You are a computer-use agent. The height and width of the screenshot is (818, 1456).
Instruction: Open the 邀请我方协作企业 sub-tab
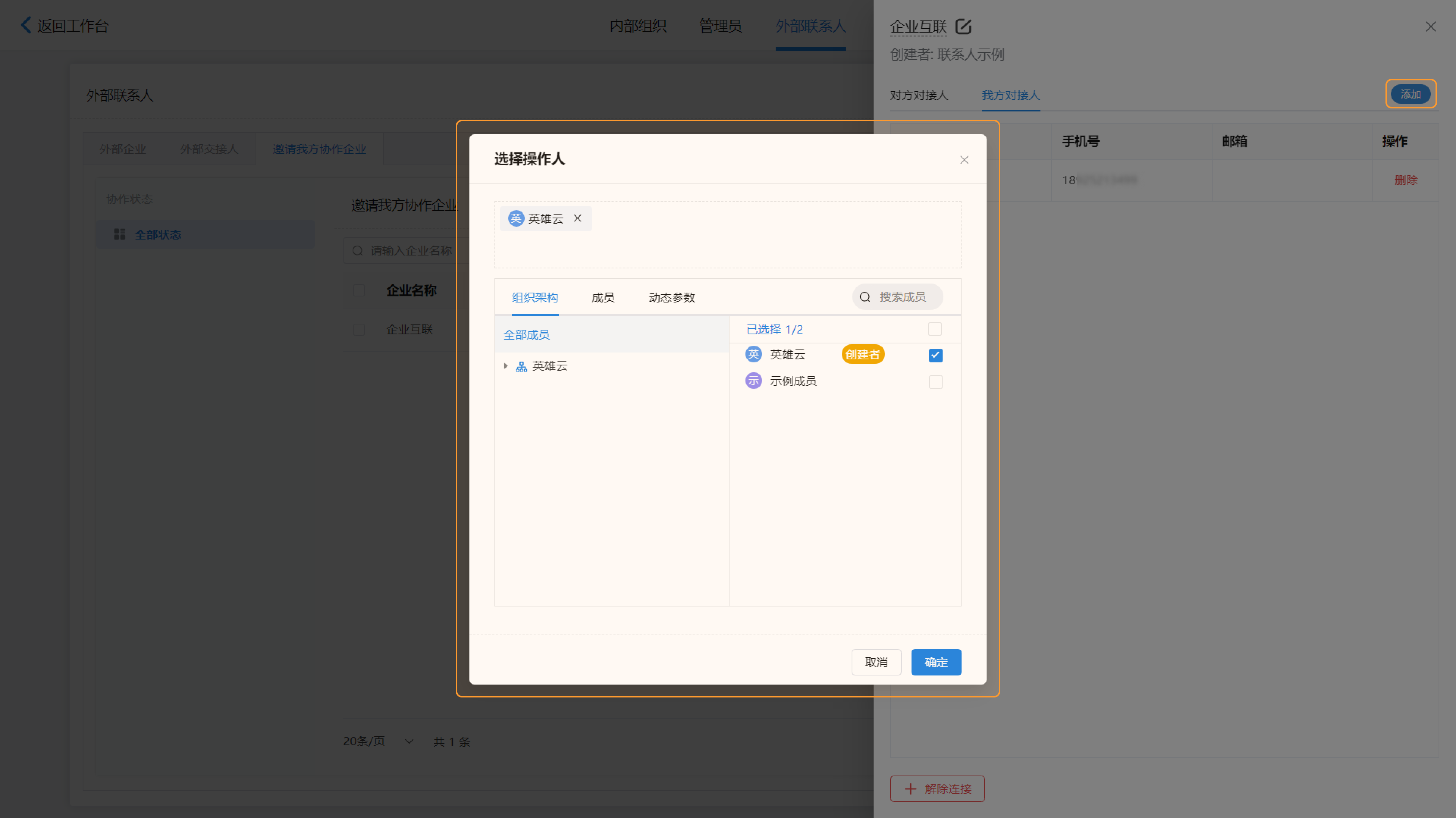point(319,149)
